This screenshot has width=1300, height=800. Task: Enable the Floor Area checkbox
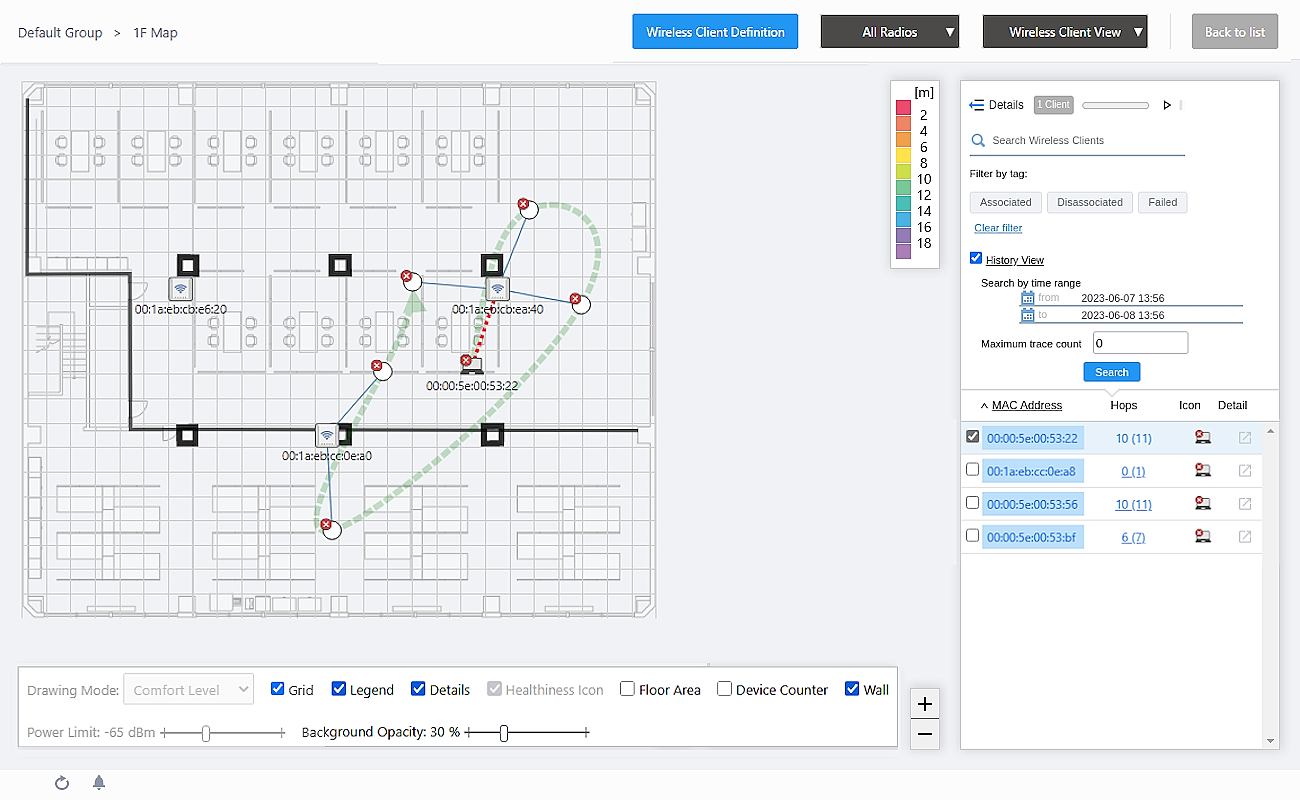click(627, 689)
